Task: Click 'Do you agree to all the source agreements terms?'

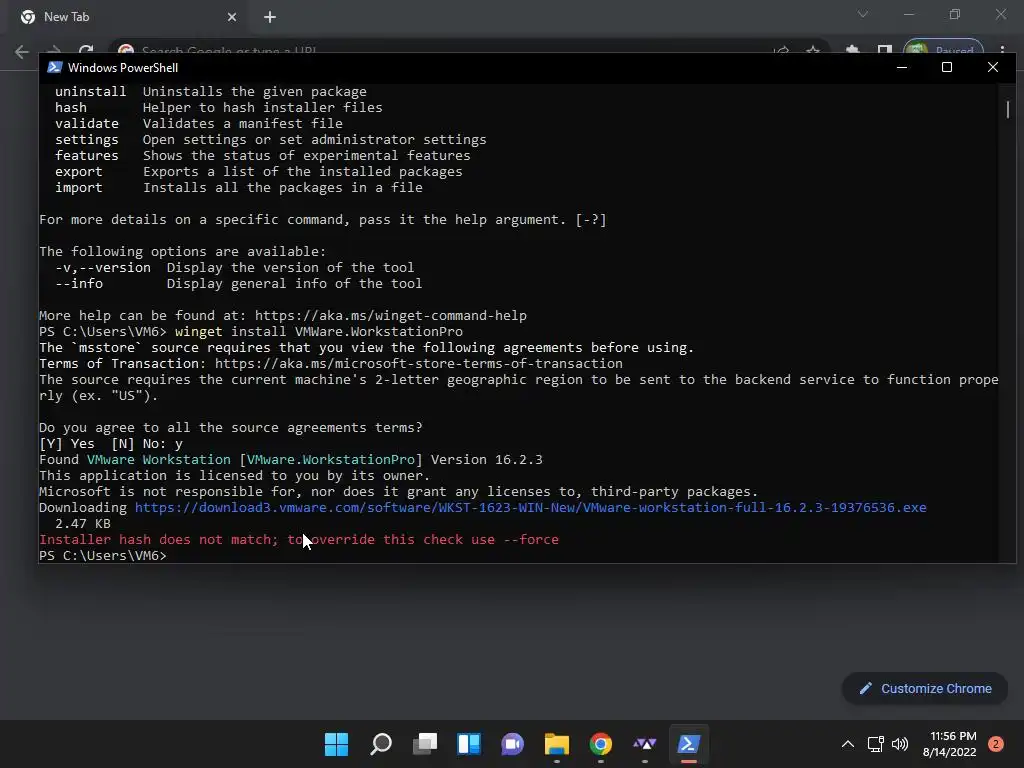Action: [231, 428]
